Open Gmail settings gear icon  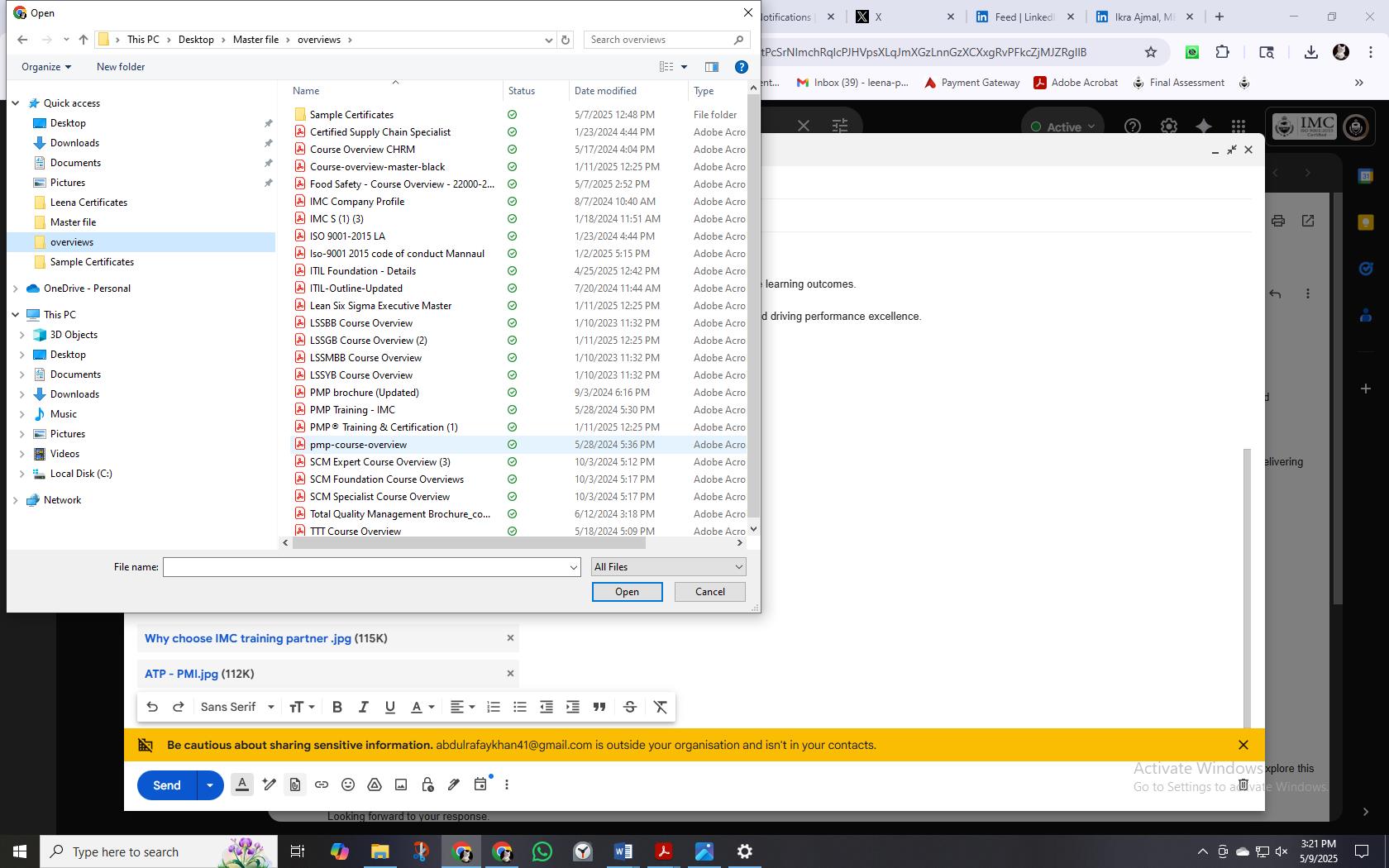pyautogui.click(x=1168, y=126)
